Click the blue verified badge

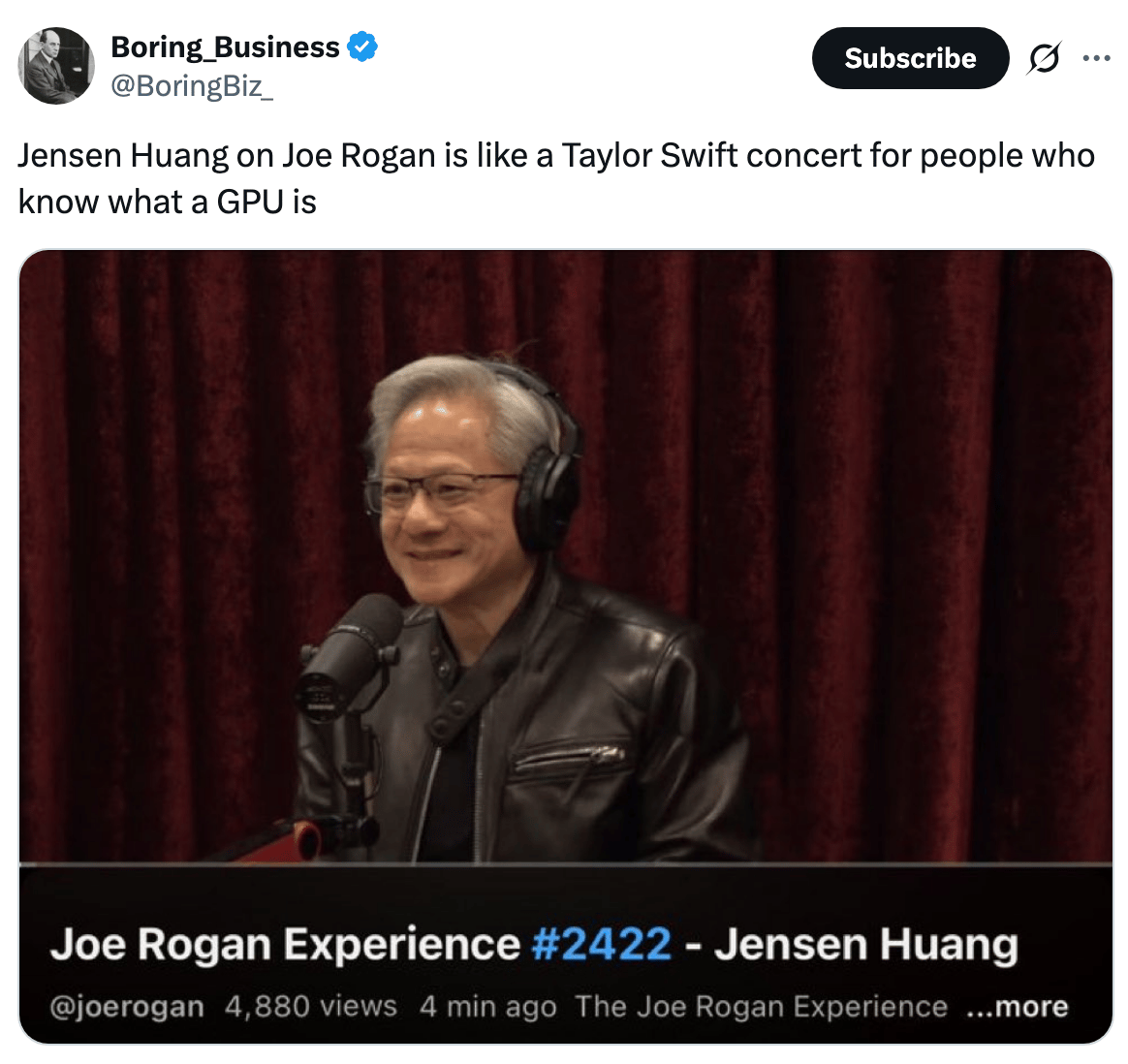click(362, 47)
